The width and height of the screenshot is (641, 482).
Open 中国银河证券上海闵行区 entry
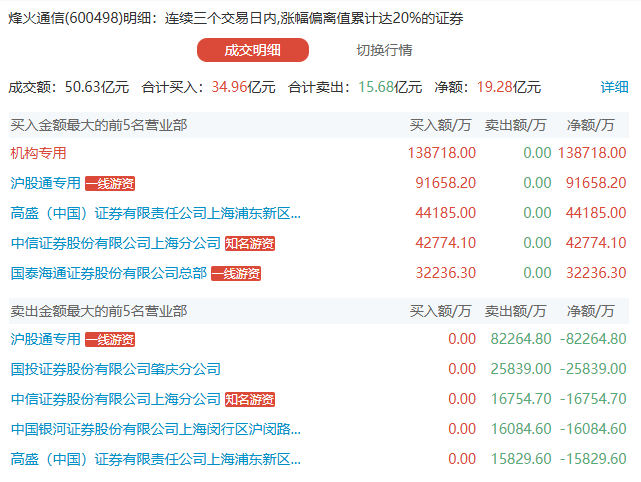coord(155,429)
